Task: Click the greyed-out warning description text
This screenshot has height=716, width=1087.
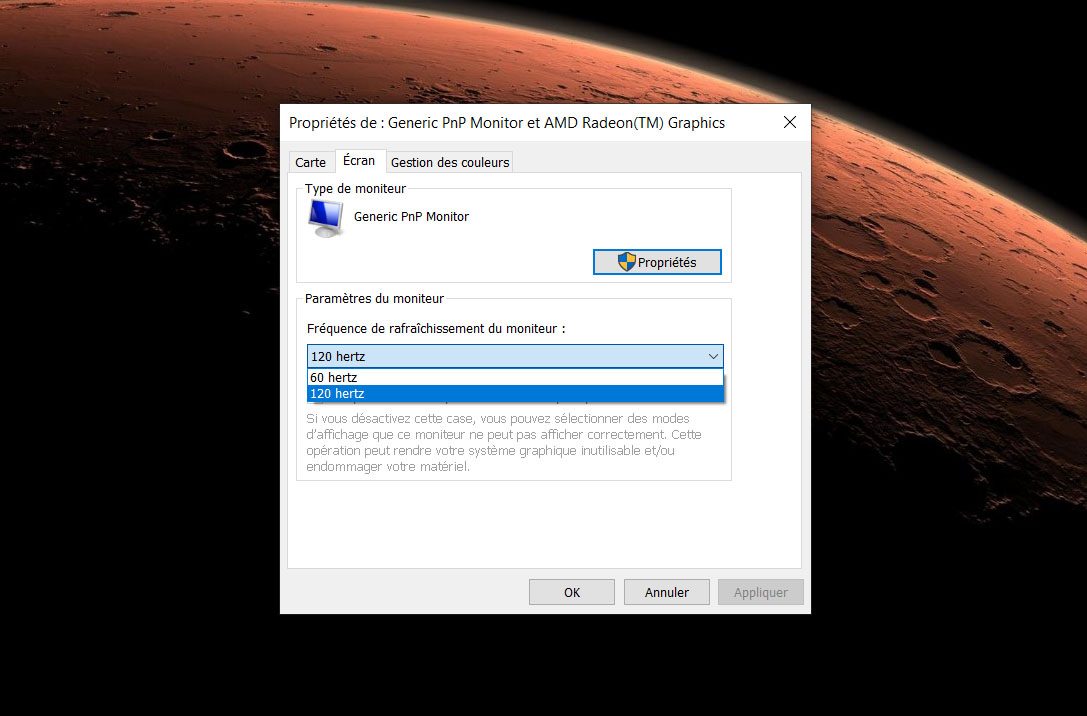Action: (504, 443)
